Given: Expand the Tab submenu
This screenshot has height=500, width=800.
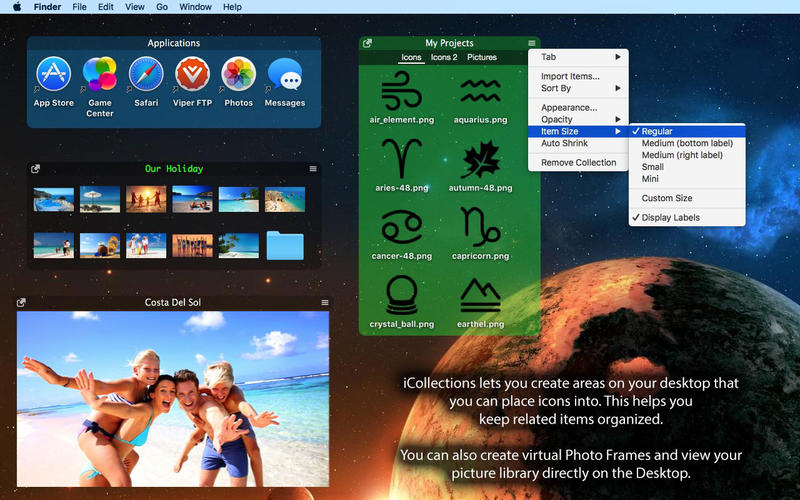Looking at the screenshot, I should pyautogui.click(x=578, y=57).
